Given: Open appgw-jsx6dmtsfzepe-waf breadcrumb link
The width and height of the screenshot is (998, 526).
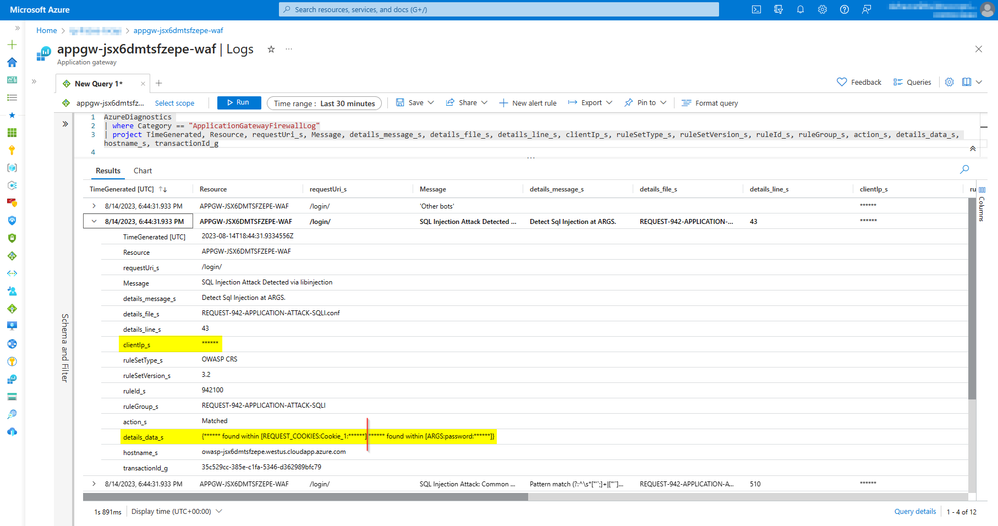Looking at the screenshot, I should [178, 31].
